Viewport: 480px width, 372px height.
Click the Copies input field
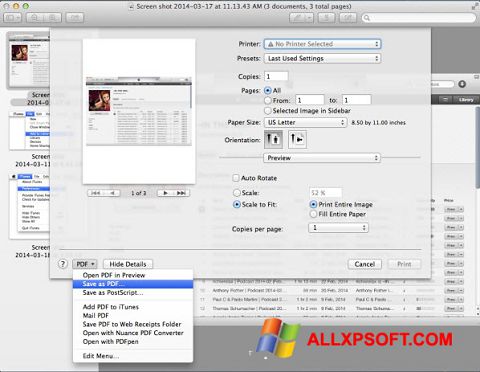tap(276, 76)
